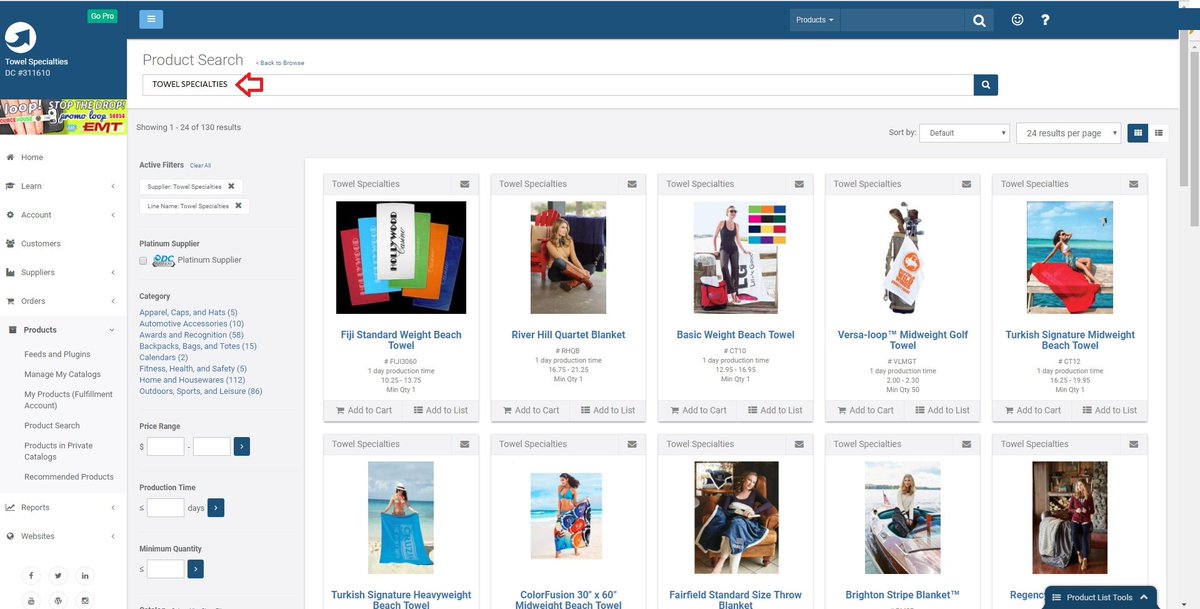Switch to grid view layout
This screenshot has width=1200, height=609.
coord(1137,132)
